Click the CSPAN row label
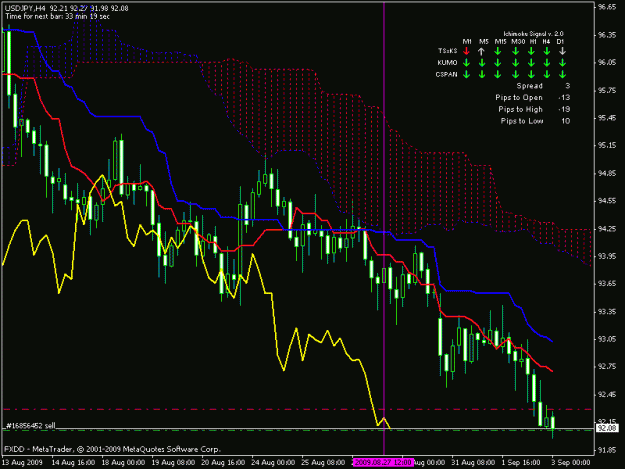Viewport: 625px width, 469px height. point(446,75)
